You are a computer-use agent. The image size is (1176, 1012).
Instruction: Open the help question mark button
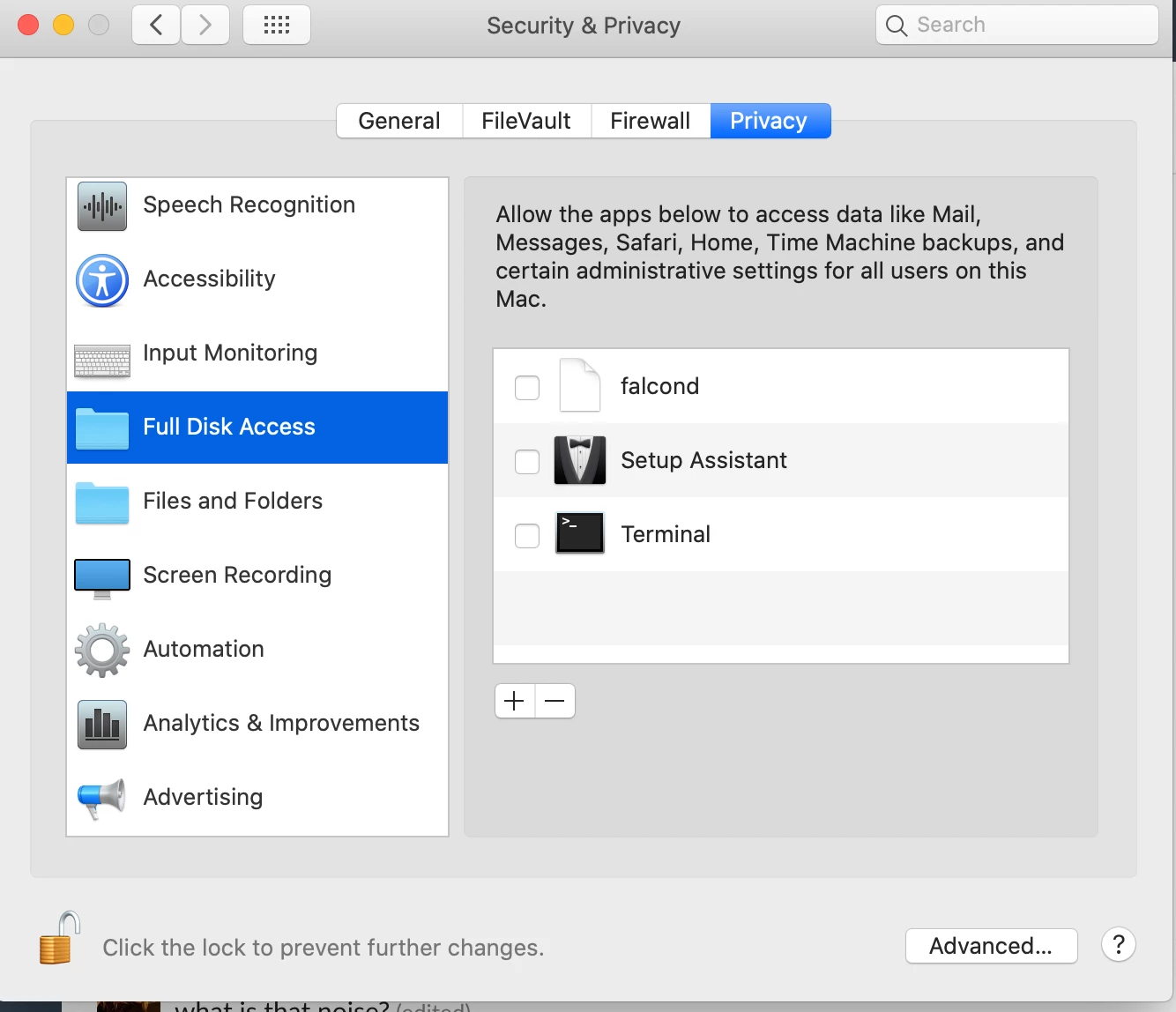pyautogui.click(x=1119, y=945)
